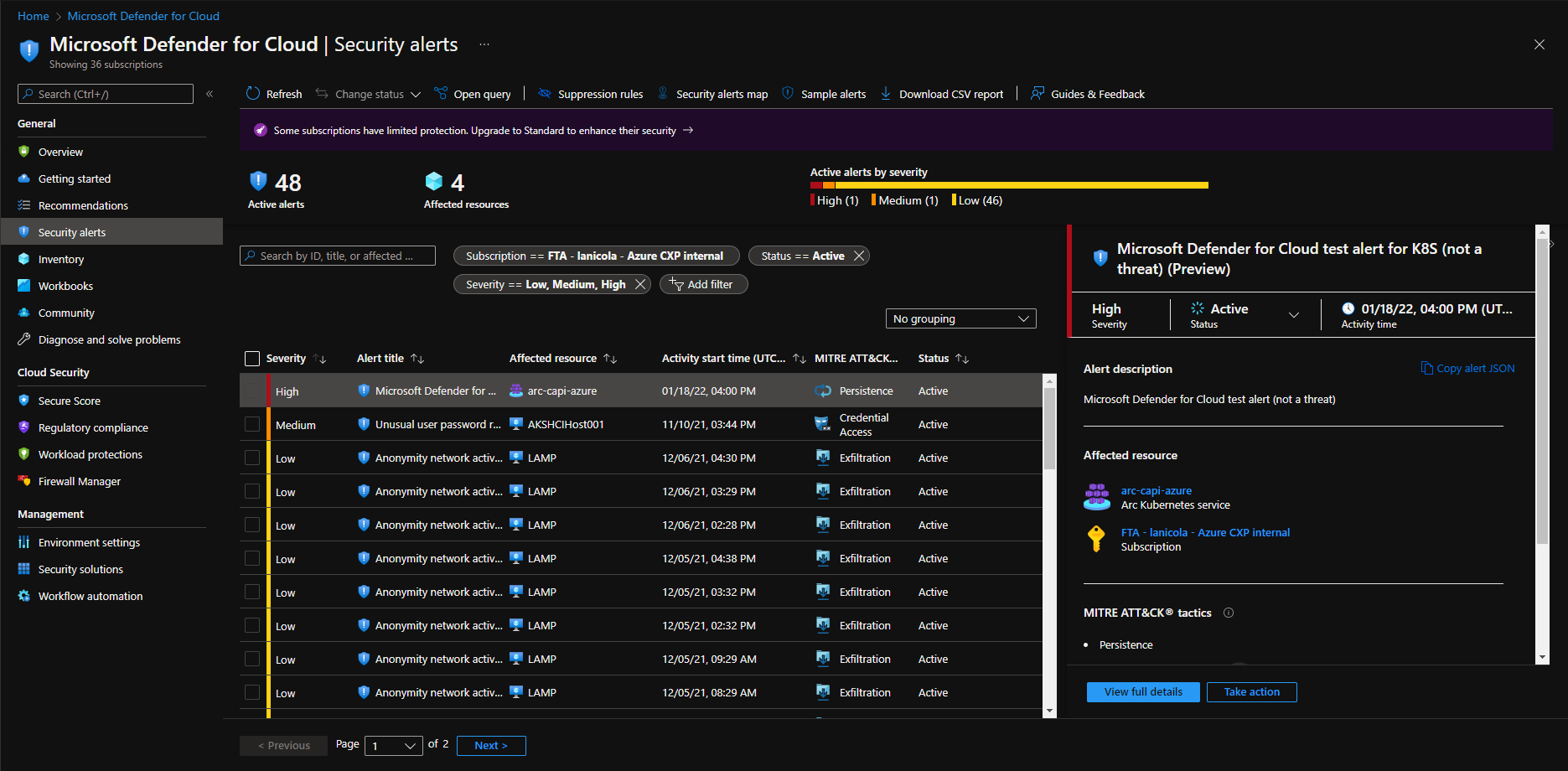Click the search by ID or title field

(338, 256)
